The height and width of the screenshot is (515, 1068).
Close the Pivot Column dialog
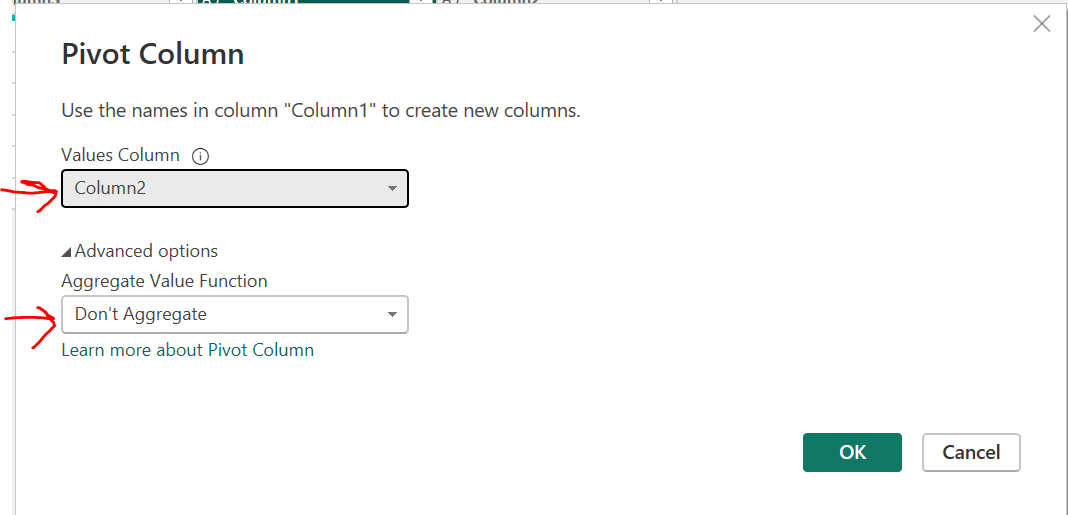[x=1041, y=25]
